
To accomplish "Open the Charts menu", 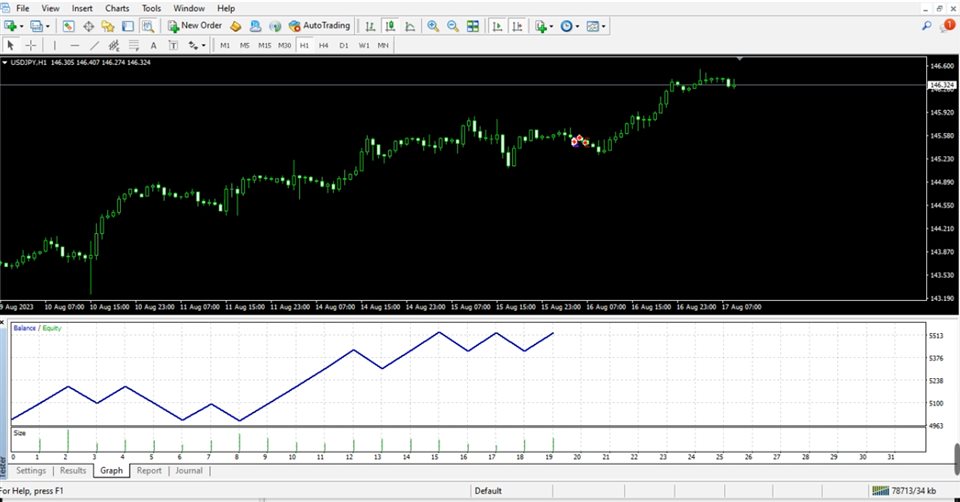I will (x=117, y=9).
